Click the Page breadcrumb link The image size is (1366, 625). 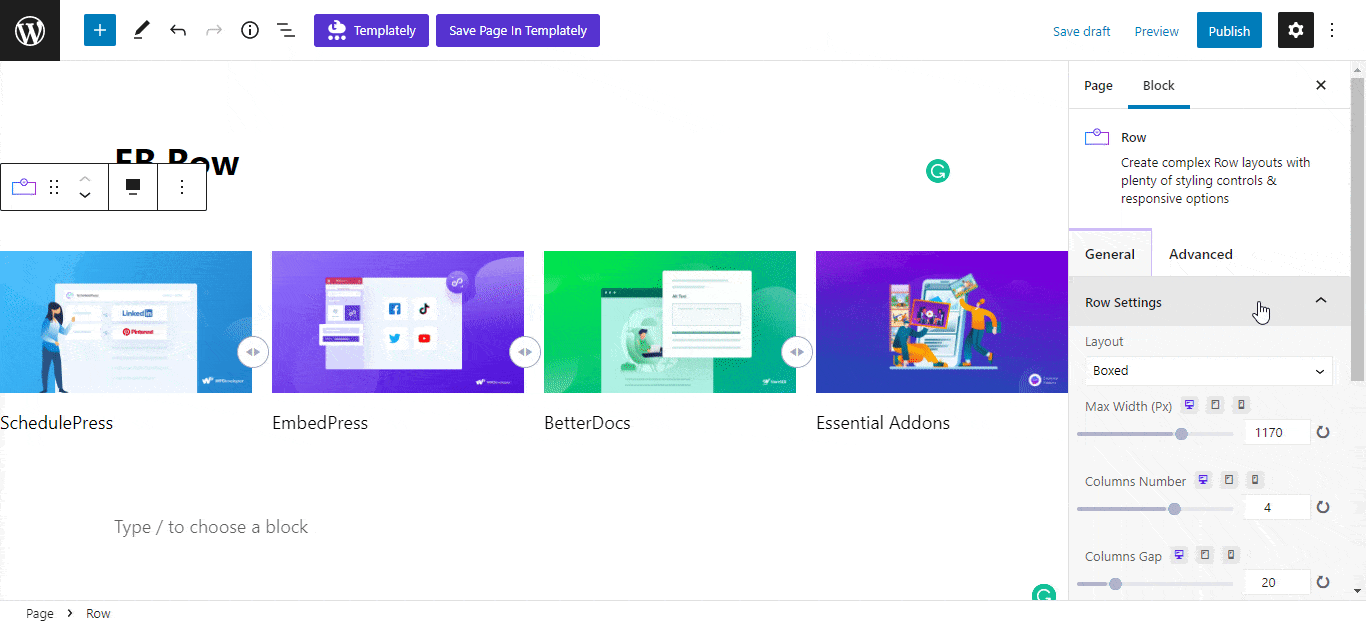tap(40, 613)
